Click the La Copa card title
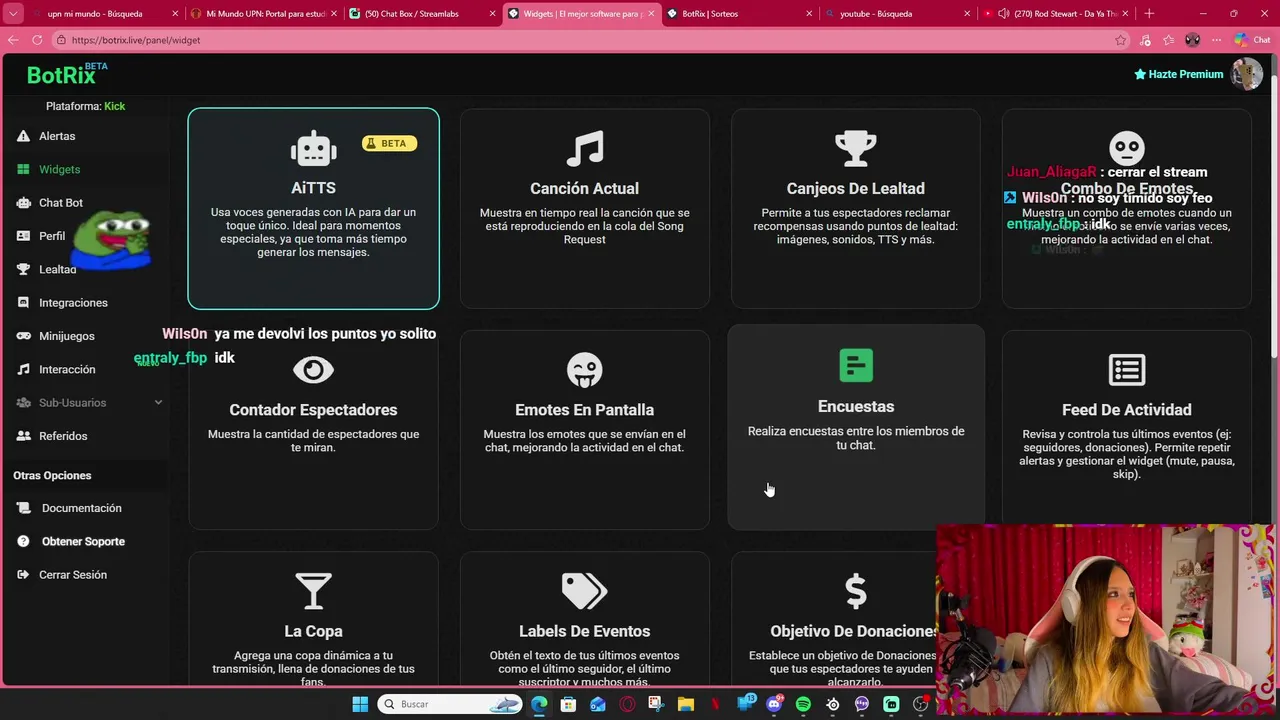This screenshot has width=1280, height=720. [313, 631]
